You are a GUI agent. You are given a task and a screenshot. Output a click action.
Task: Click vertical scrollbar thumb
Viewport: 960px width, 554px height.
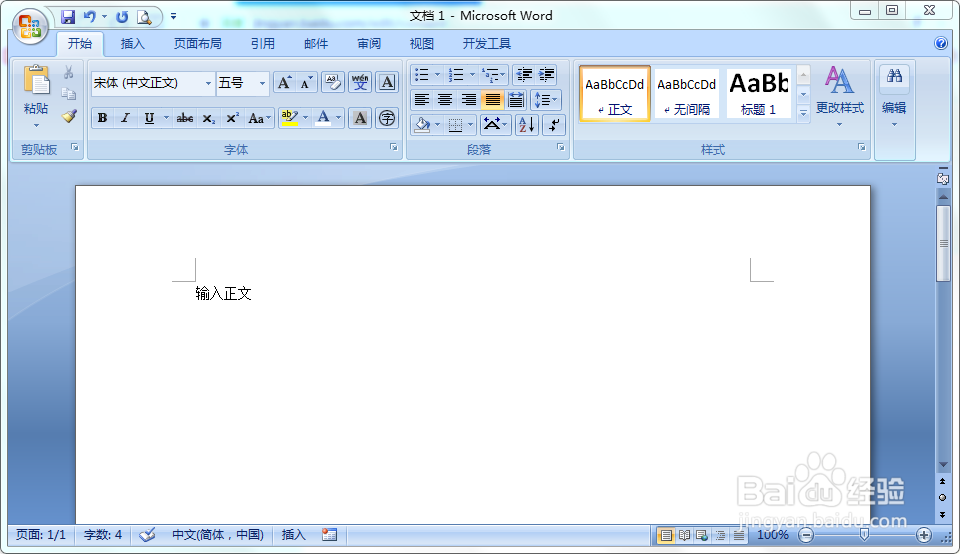[x=943, y=244]
